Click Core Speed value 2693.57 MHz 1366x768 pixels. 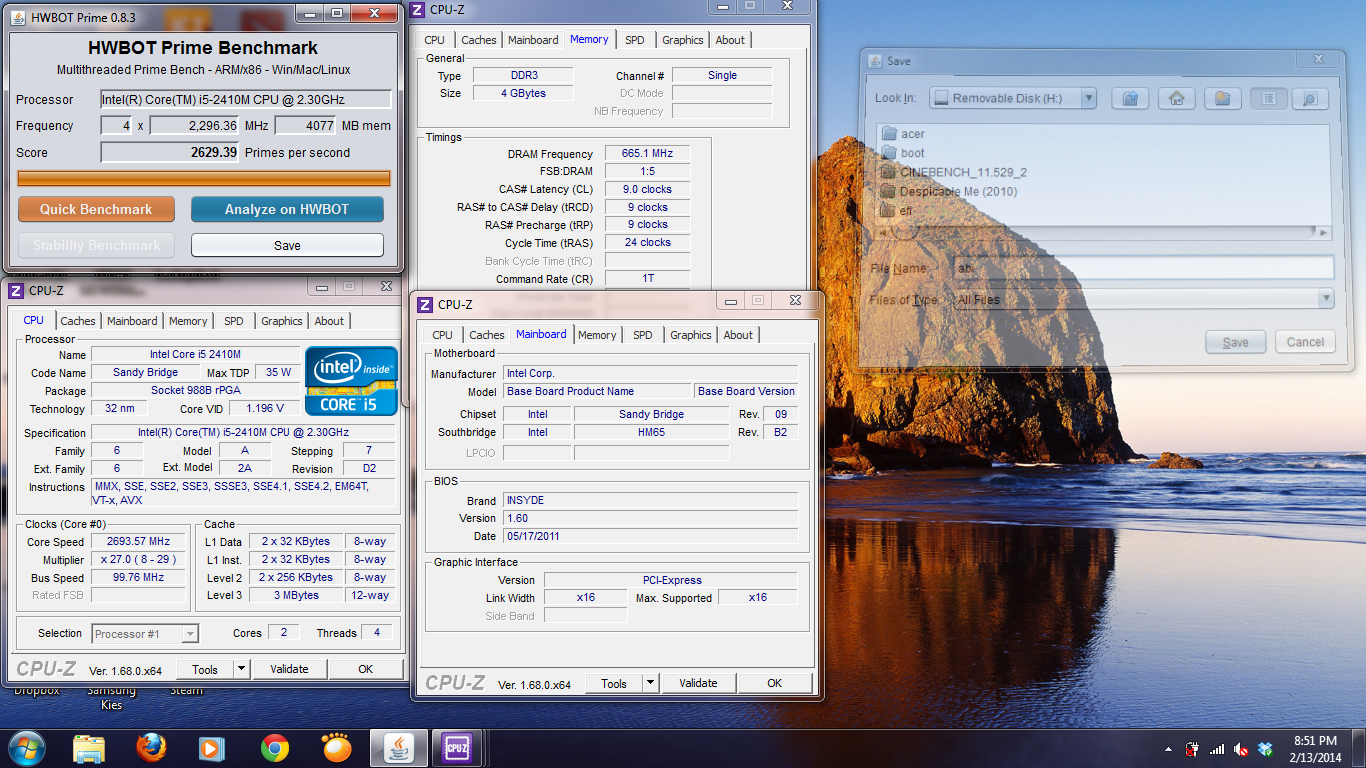pyautogui.click(x=138, y=541)
